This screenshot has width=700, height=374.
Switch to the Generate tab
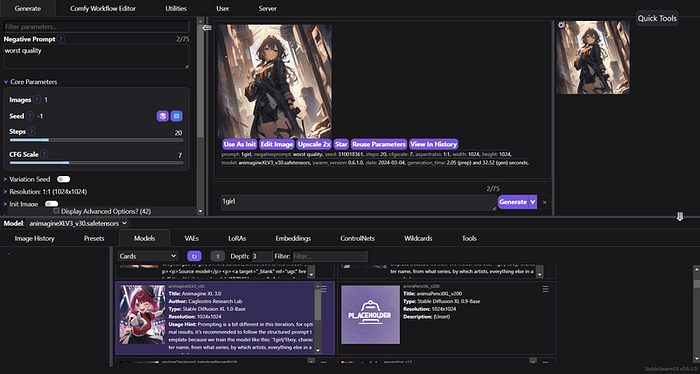[28, 8]
